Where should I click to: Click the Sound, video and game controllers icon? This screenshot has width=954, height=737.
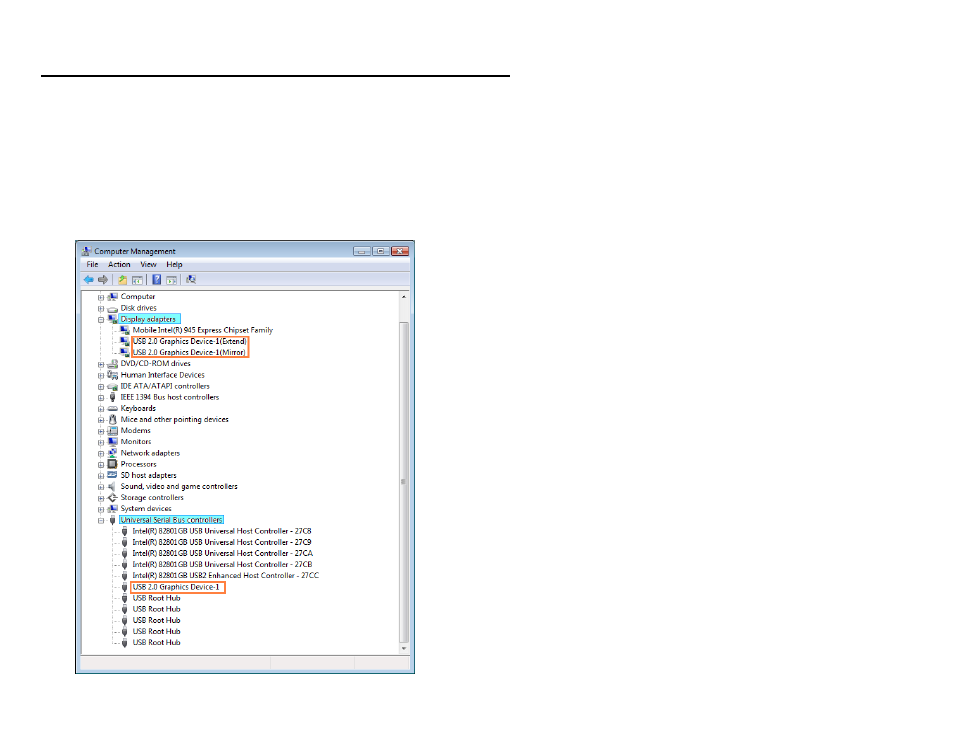pos(113,487)
